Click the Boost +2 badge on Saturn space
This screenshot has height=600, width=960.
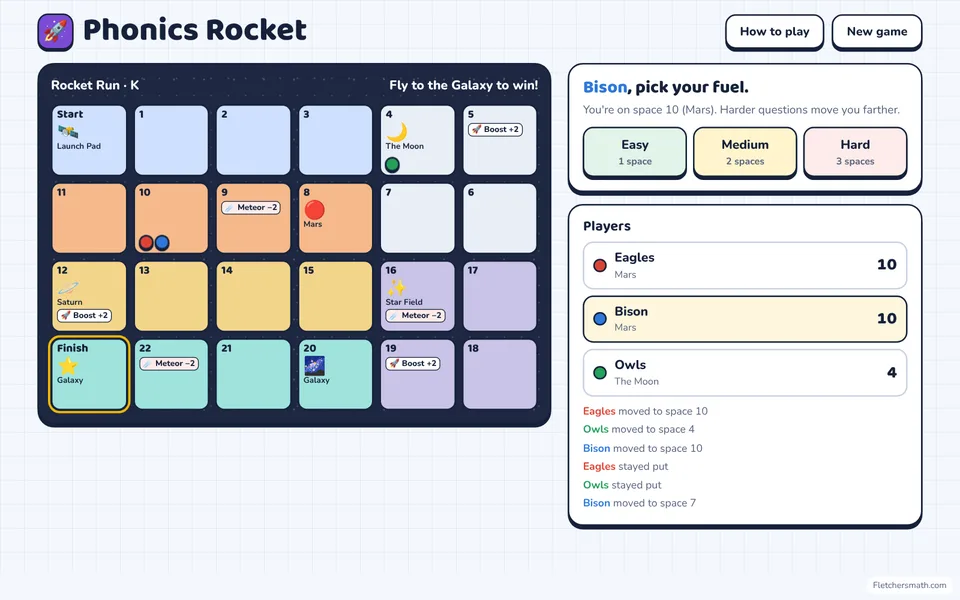(84, 315)
